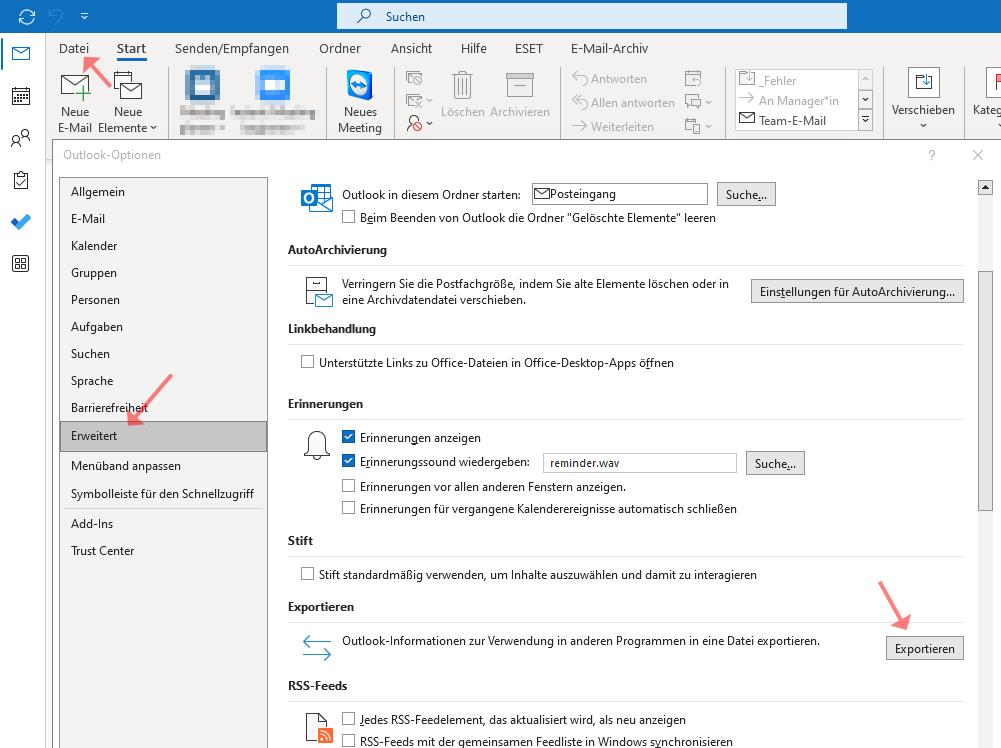
Task: Select the An Manager*in quick step
Action: tap(797, 100)
